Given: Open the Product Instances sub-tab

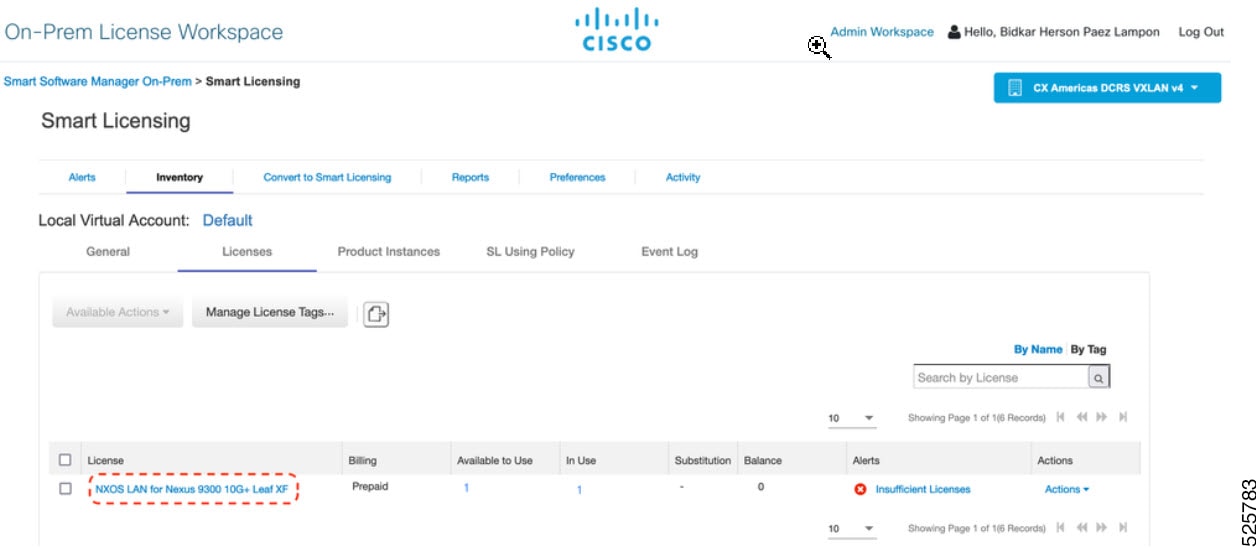Looking at the screenshot, I should tap(388, 252).
